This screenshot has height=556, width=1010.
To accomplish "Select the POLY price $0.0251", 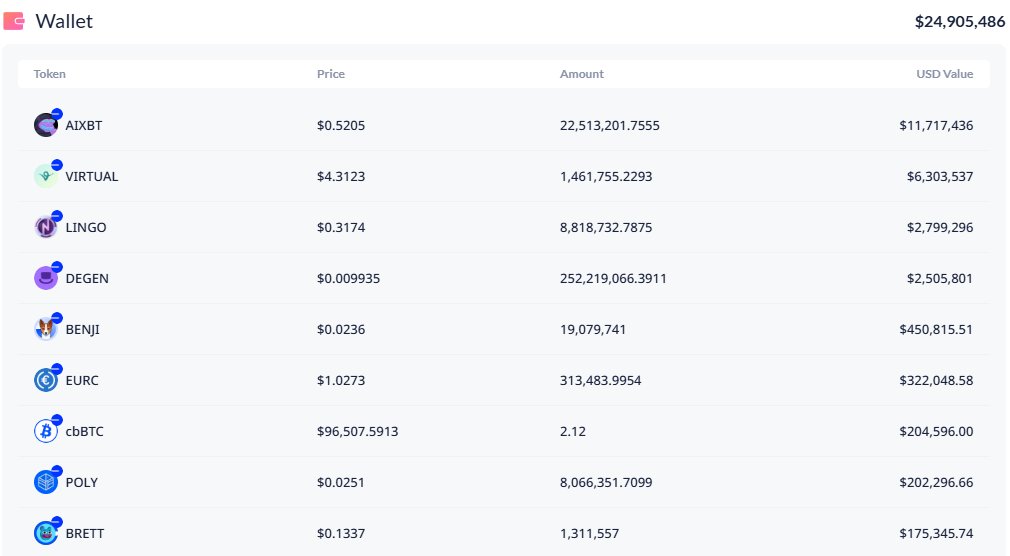I will tap(341, 483).
